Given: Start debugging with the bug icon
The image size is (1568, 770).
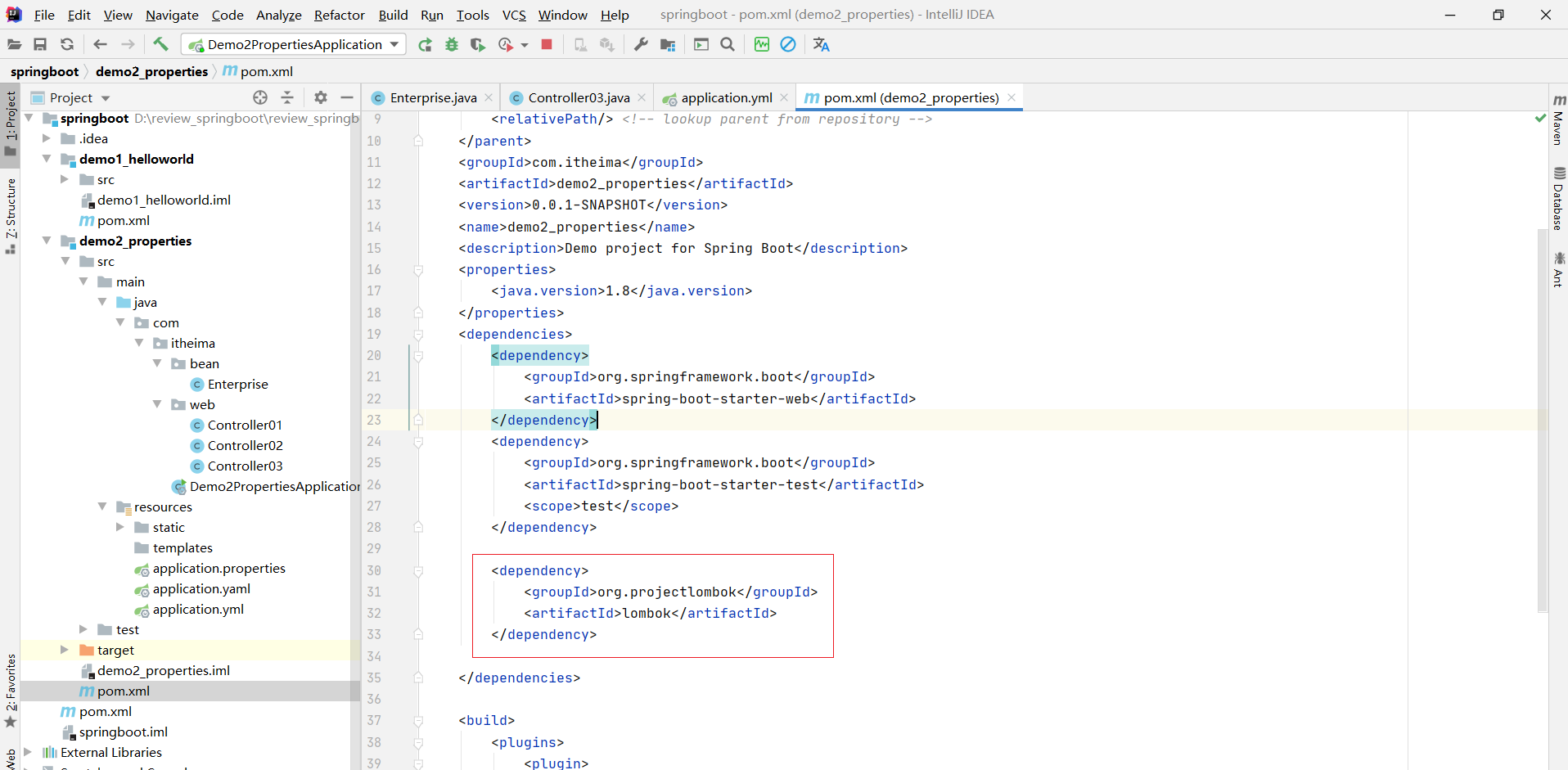Looking at the screenshot, I should (x=451, y=44).
